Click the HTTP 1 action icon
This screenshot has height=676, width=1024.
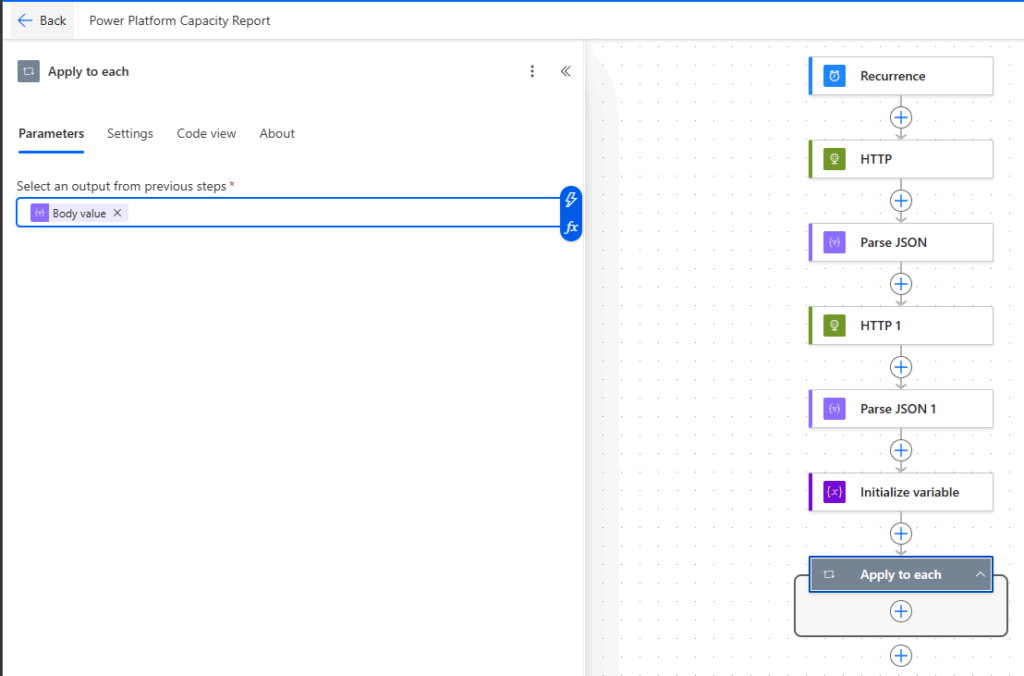[834, 325]
